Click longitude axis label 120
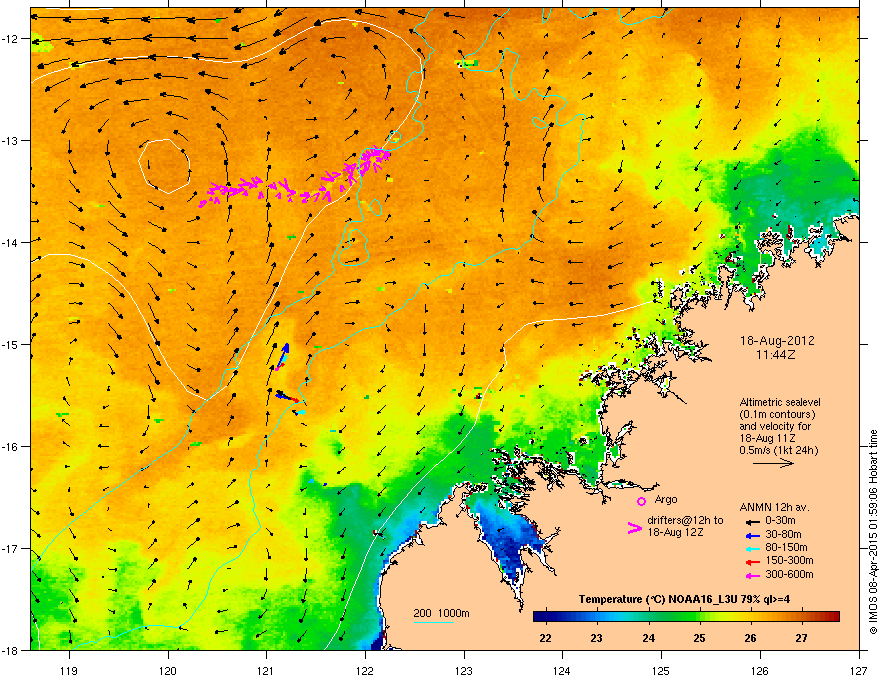Image resolution: width=880 pixels, height=680 pixels. pos(168,671)
